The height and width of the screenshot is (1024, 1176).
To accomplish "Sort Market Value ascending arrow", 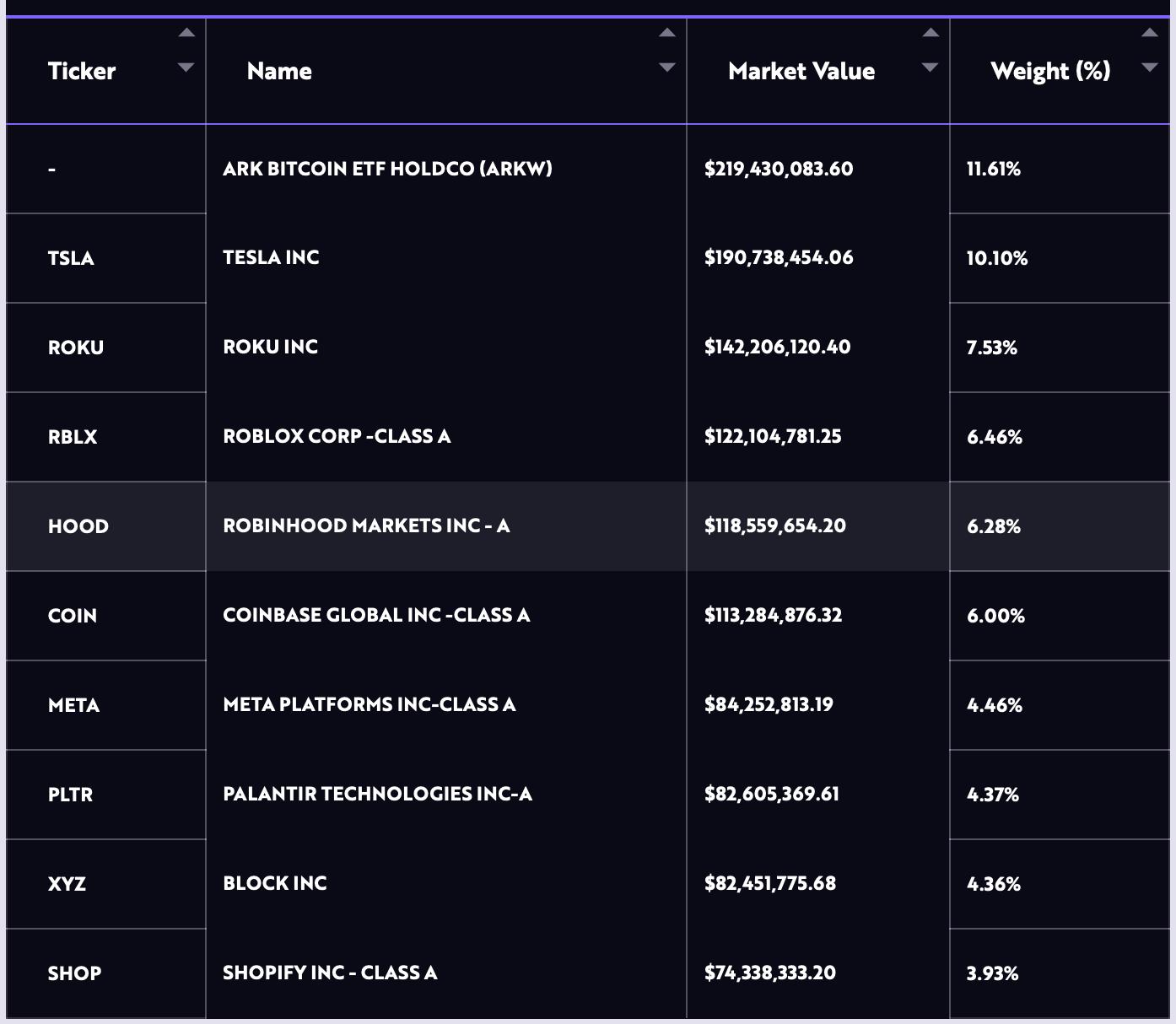I will point(931,33).
